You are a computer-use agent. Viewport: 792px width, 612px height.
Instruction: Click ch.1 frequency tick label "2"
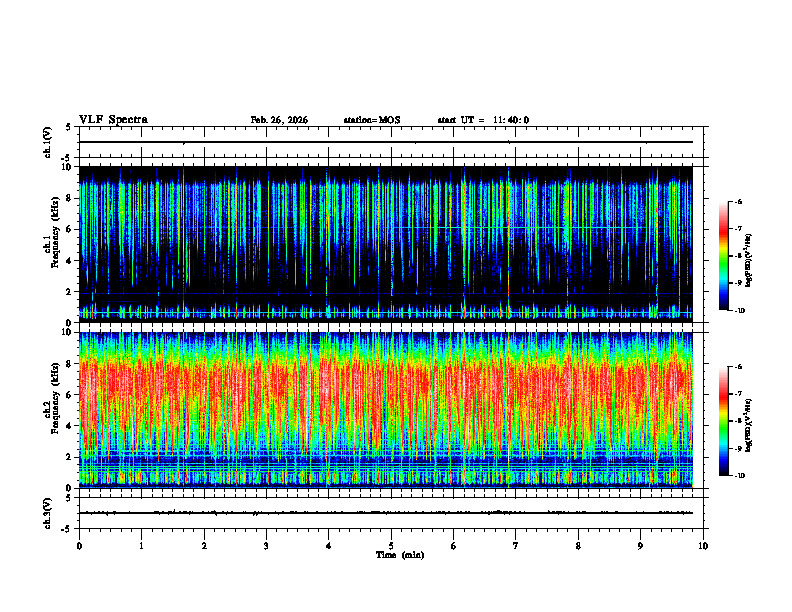pos(69,292)
